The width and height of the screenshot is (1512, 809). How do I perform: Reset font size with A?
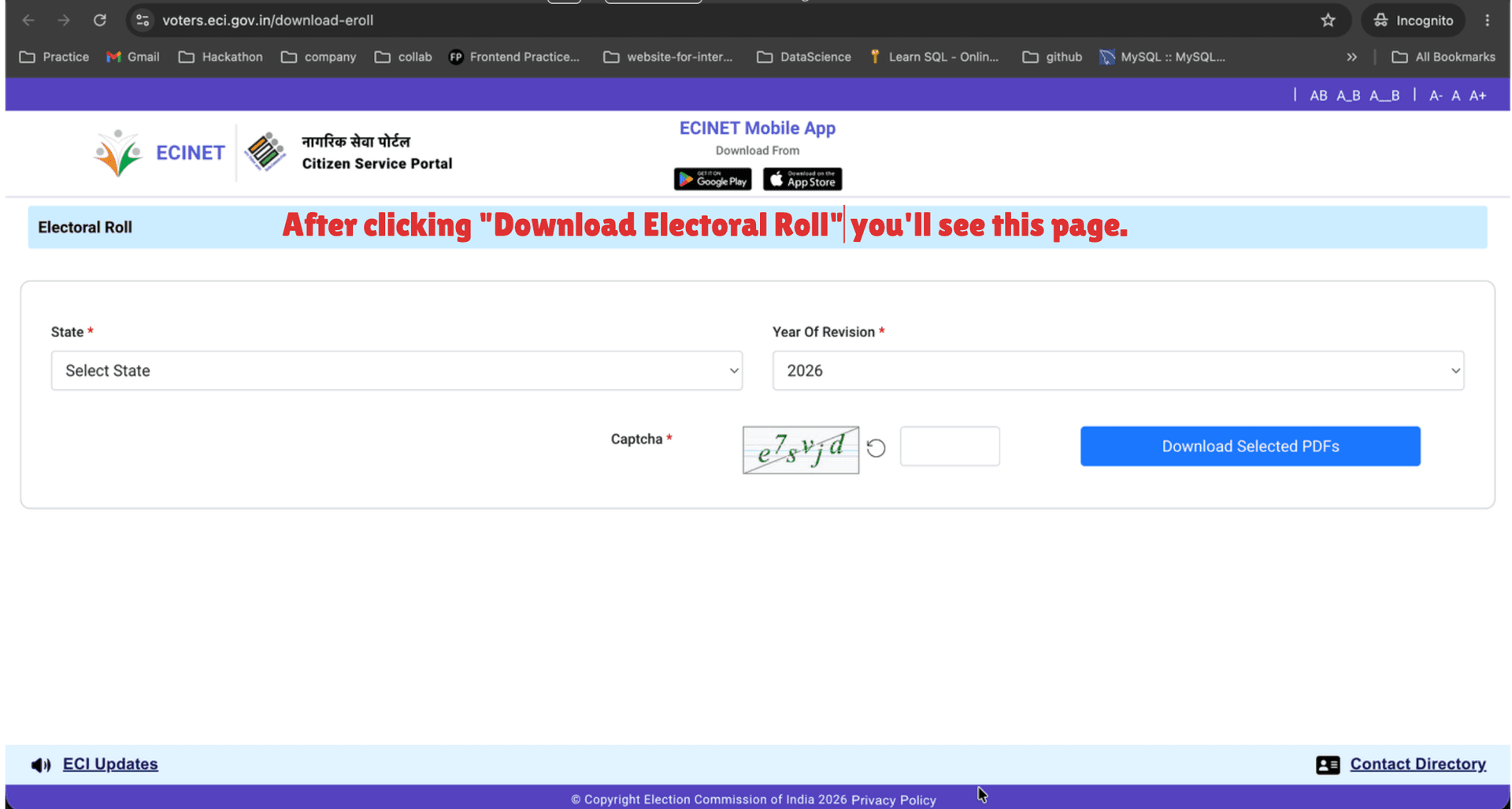[1456, 95]
